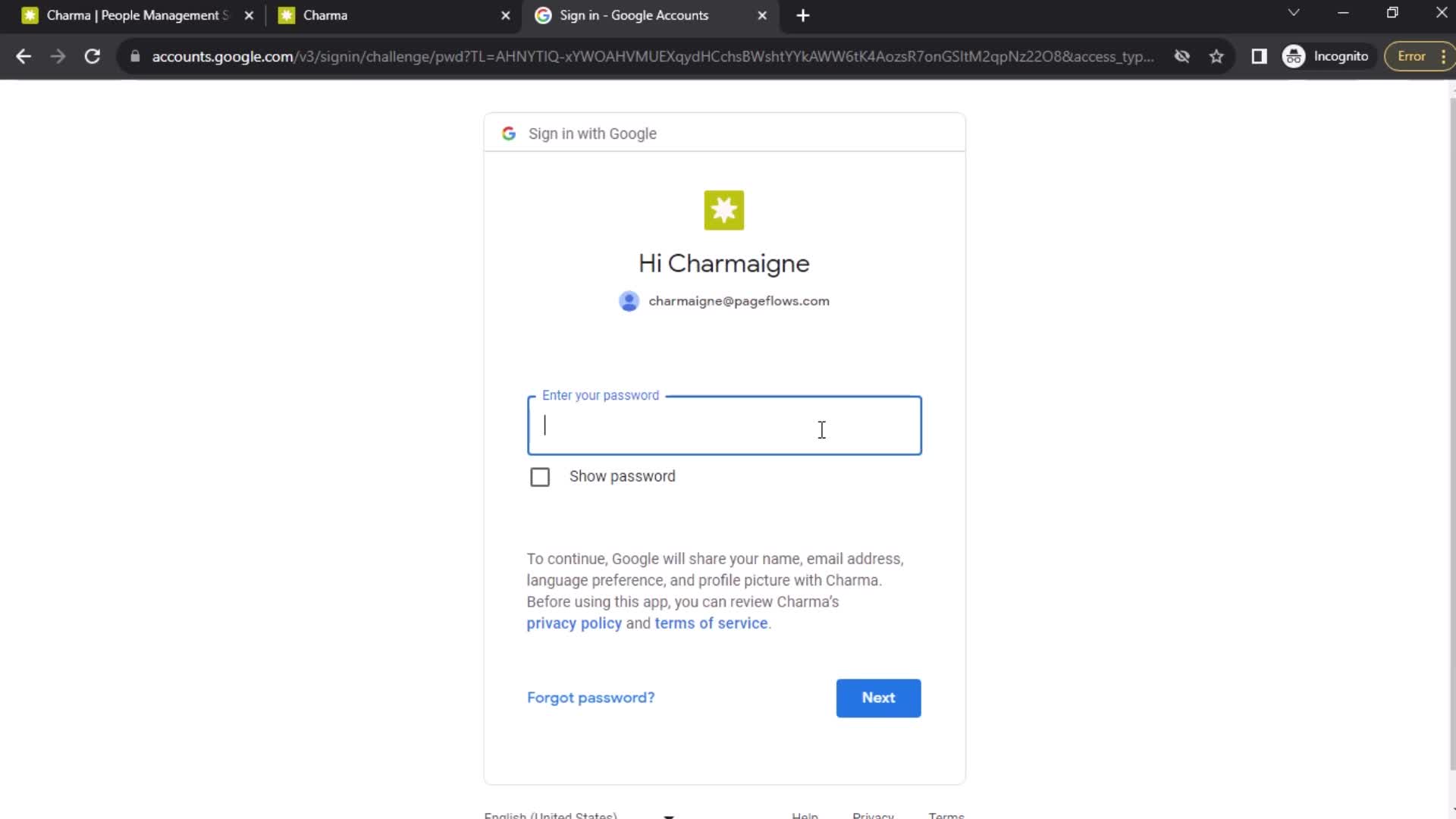Screen dimensions: 1456x819
Task: Close the Charma People Management tab
Action: click(249, 15)
